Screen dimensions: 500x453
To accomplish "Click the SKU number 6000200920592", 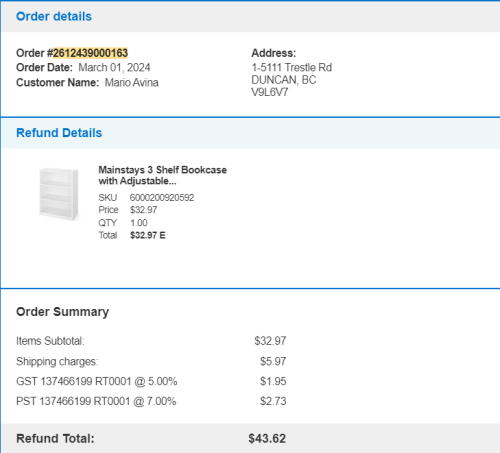I will coord(162,198).
